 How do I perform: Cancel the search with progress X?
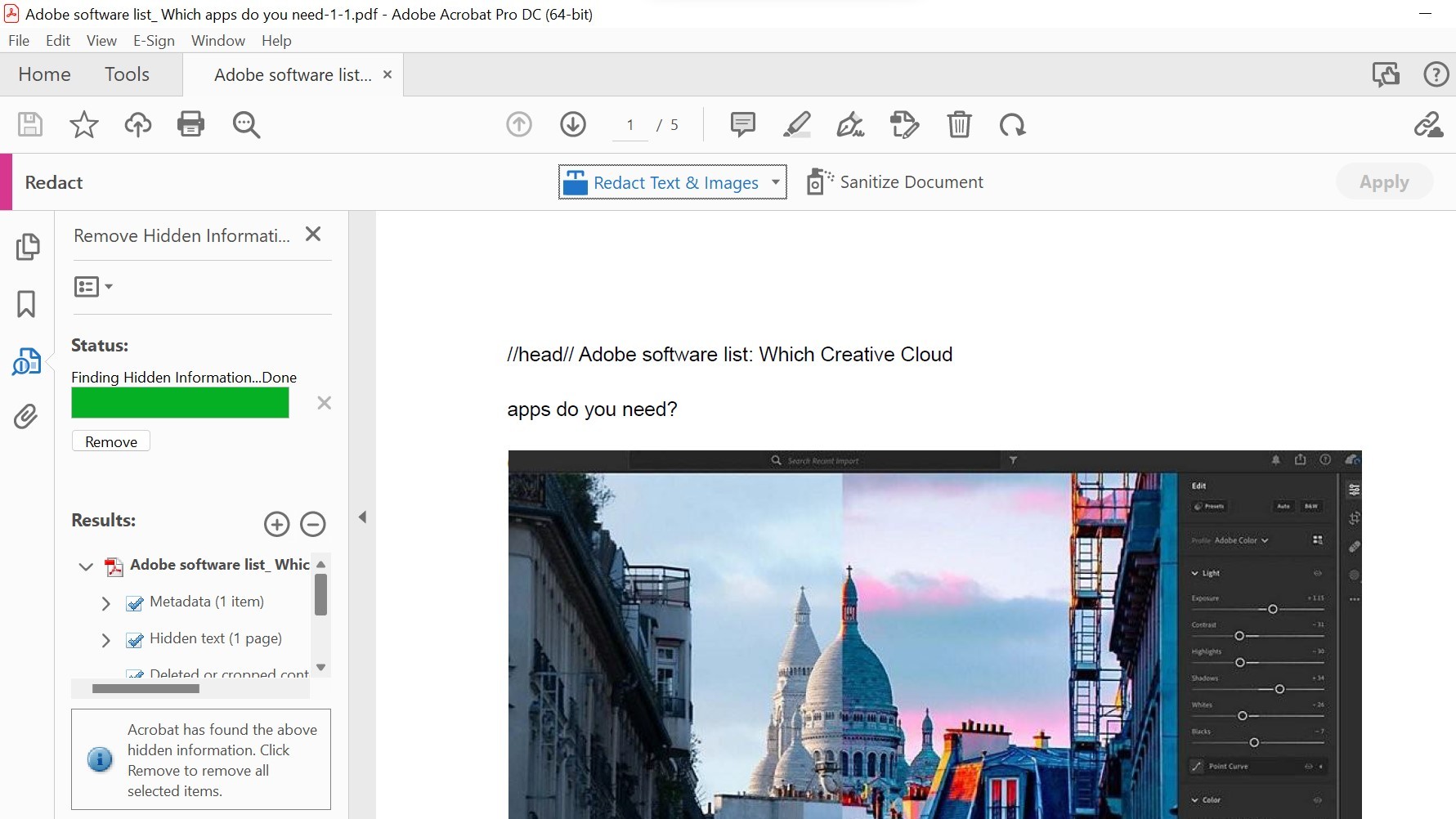tap(325, 402)
